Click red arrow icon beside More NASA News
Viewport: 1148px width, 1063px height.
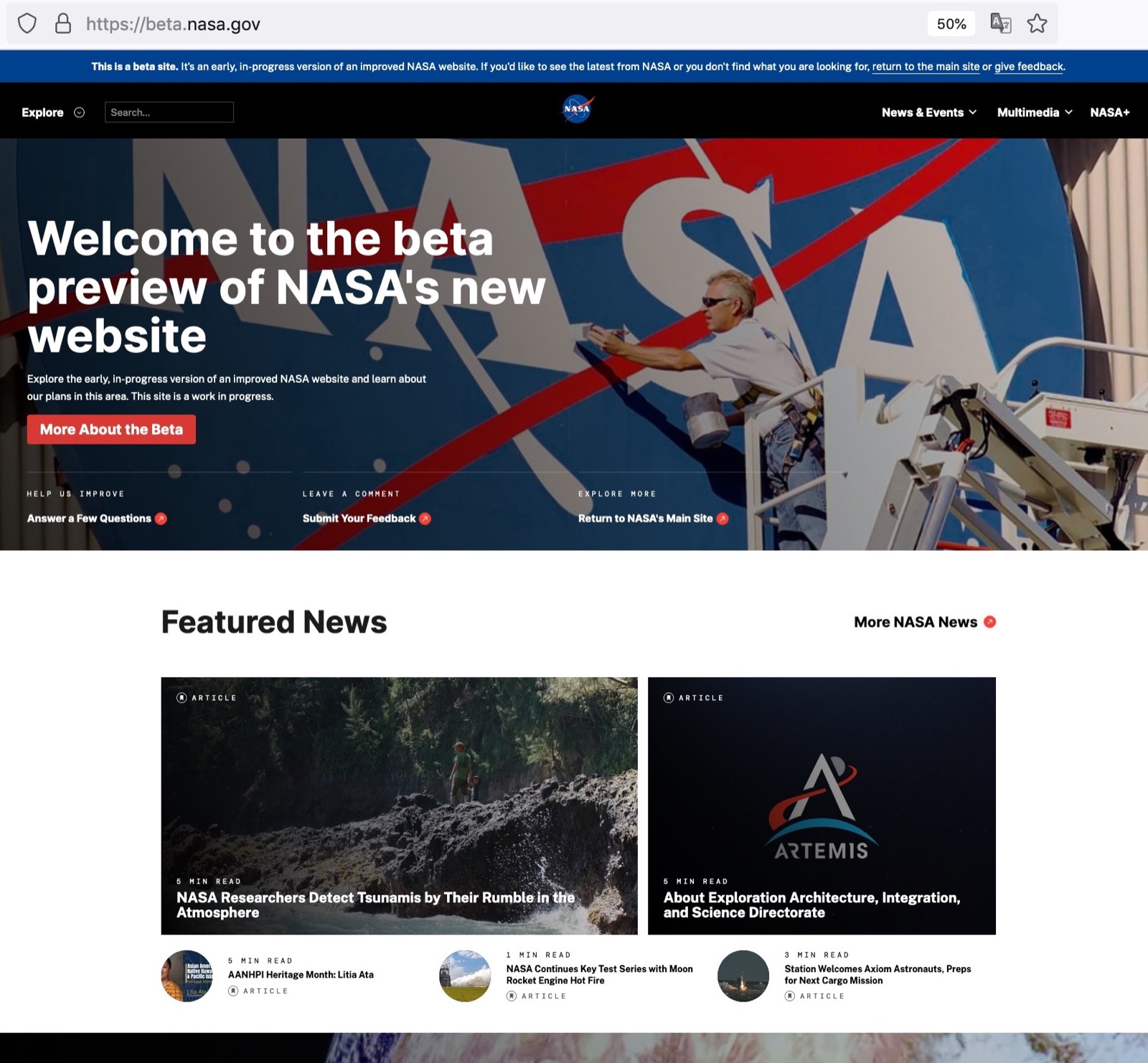pos(989,622)
